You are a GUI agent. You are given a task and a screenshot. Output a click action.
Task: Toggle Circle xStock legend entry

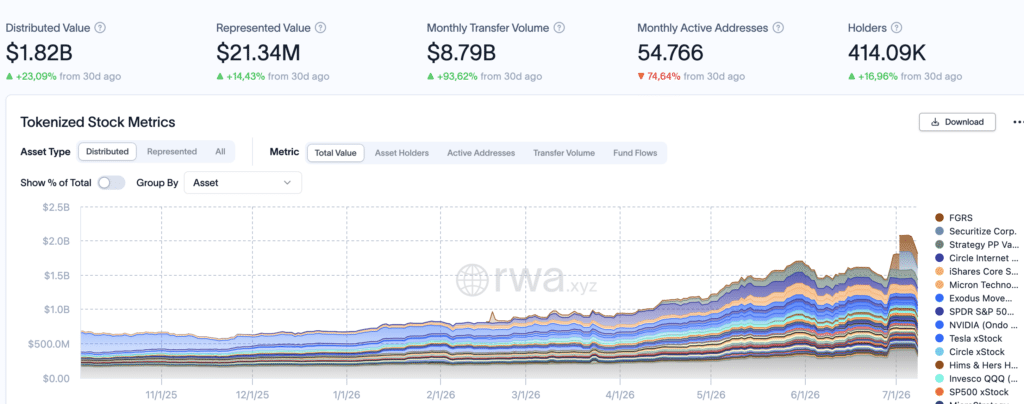point(970,352)
